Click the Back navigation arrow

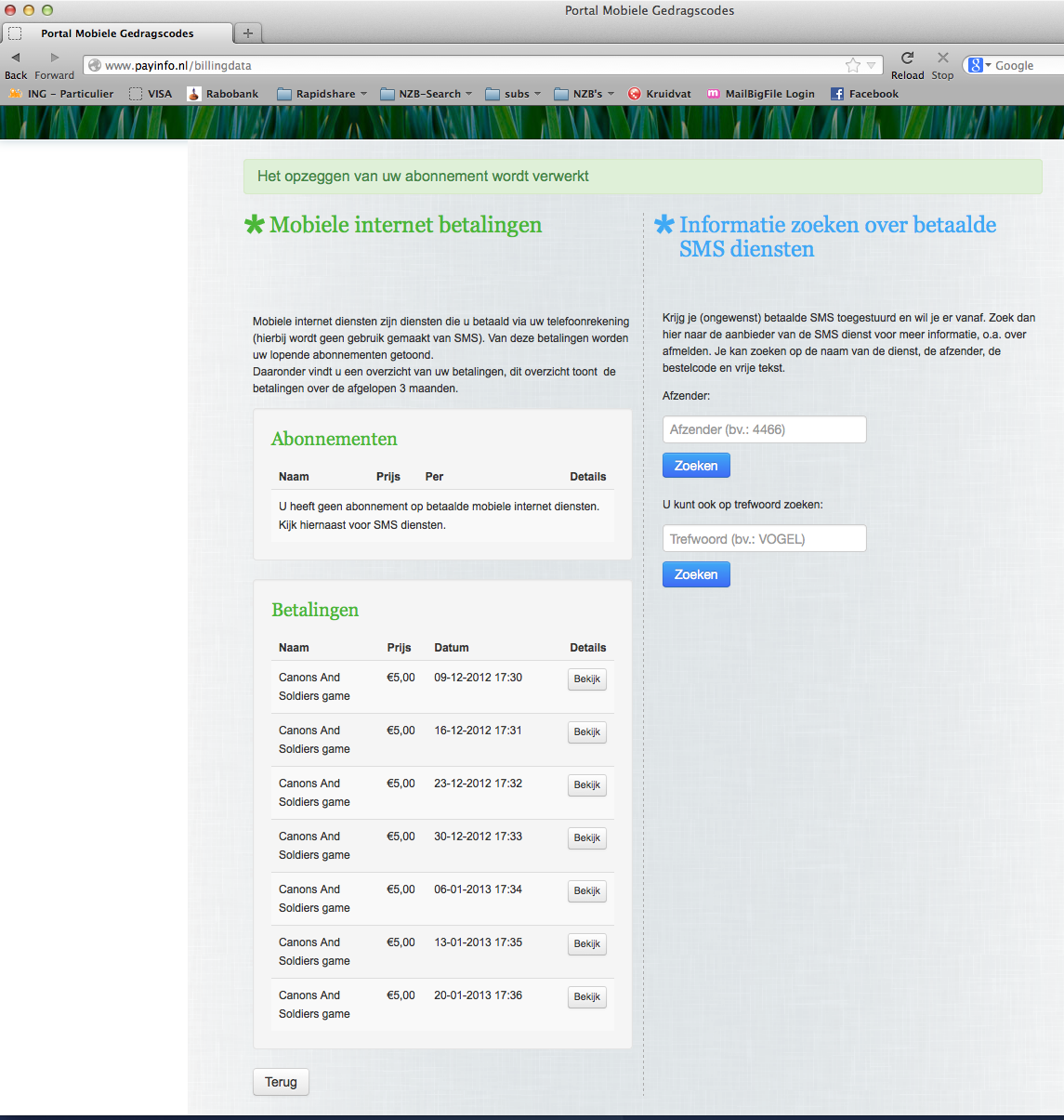(16, 58)
